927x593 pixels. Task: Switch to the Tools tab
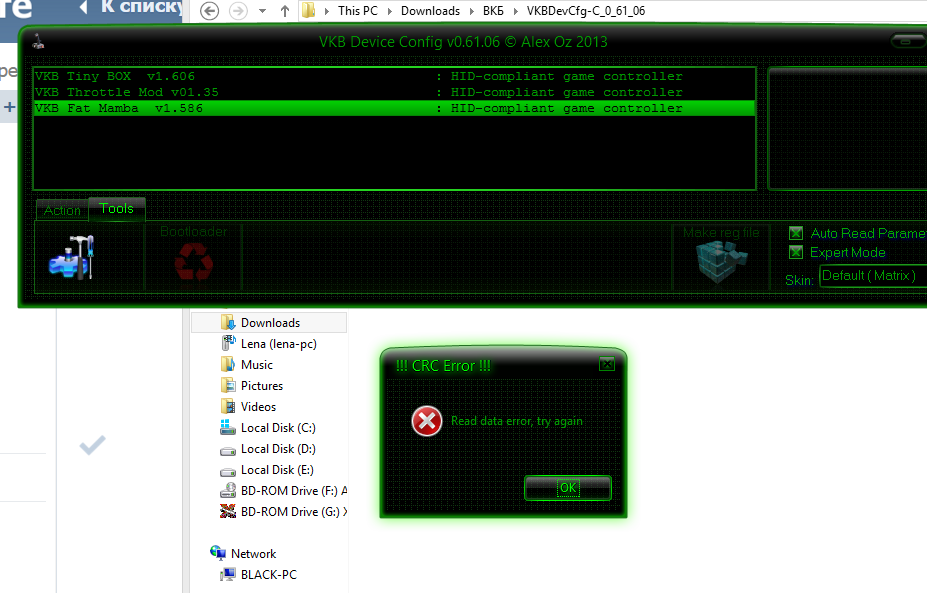pos(116,209)
